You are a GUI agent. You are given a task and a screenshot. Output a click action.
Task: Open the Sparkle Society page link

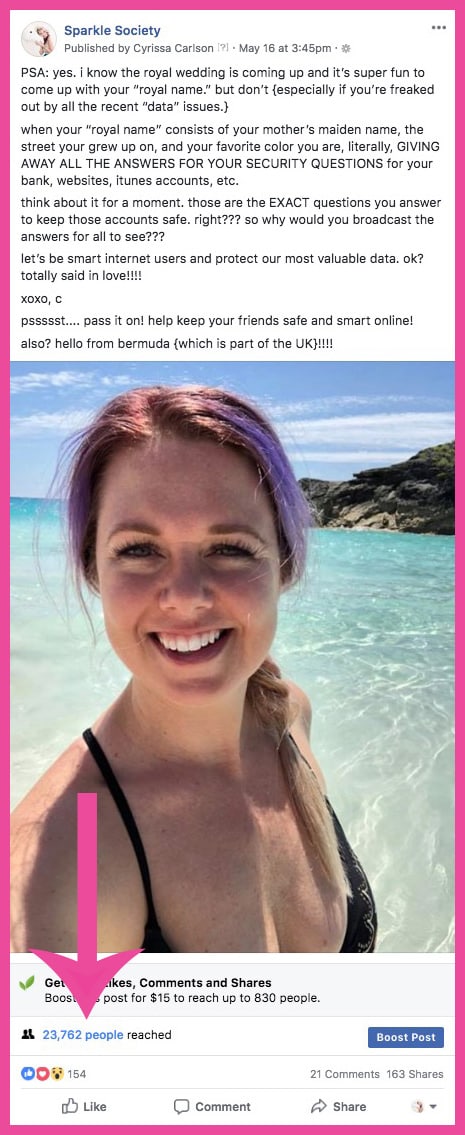click(112, 30)
